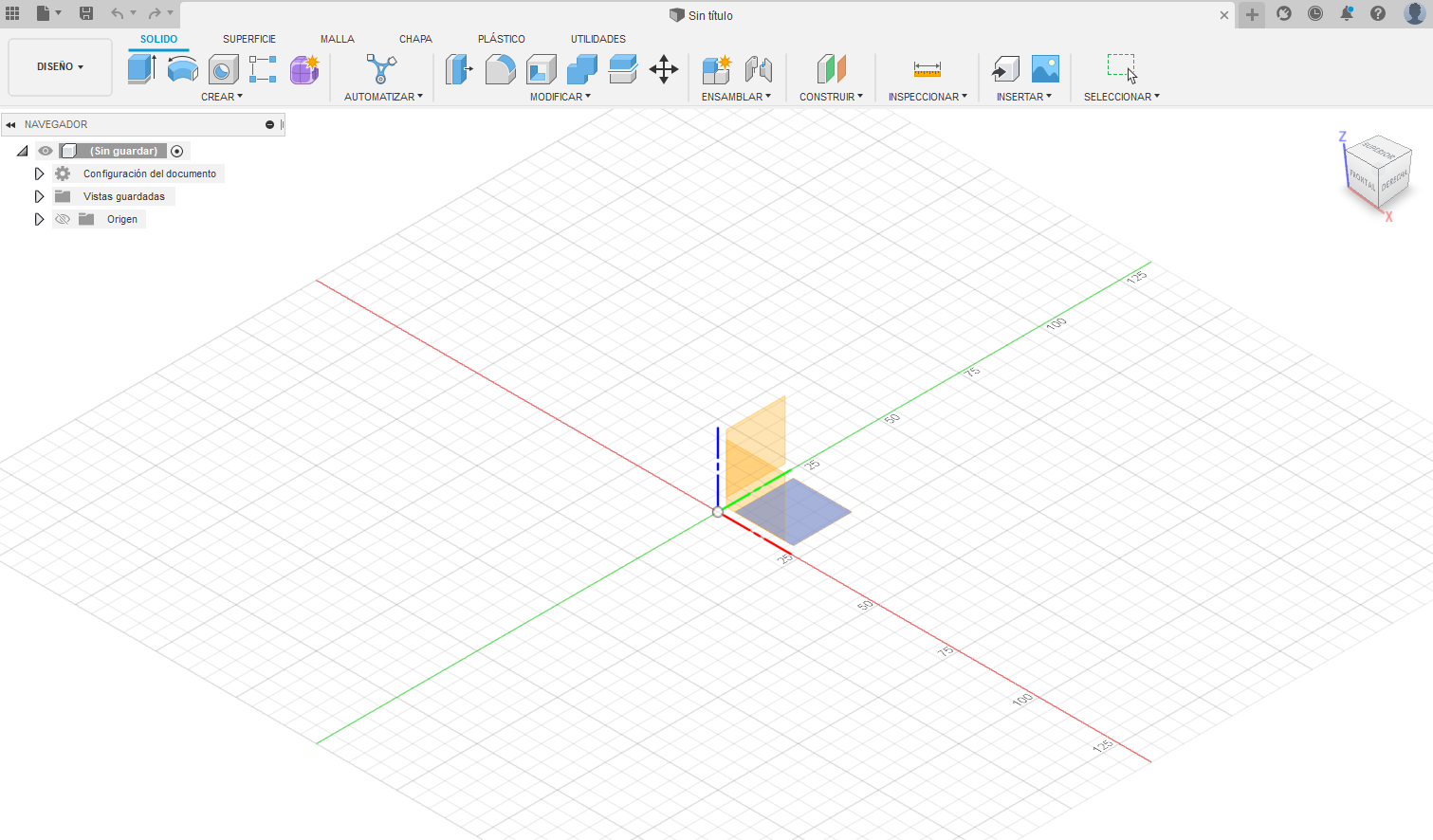1433x840 pixels.
Task: Close the Sin título document tab
Action: (1224, 15)
